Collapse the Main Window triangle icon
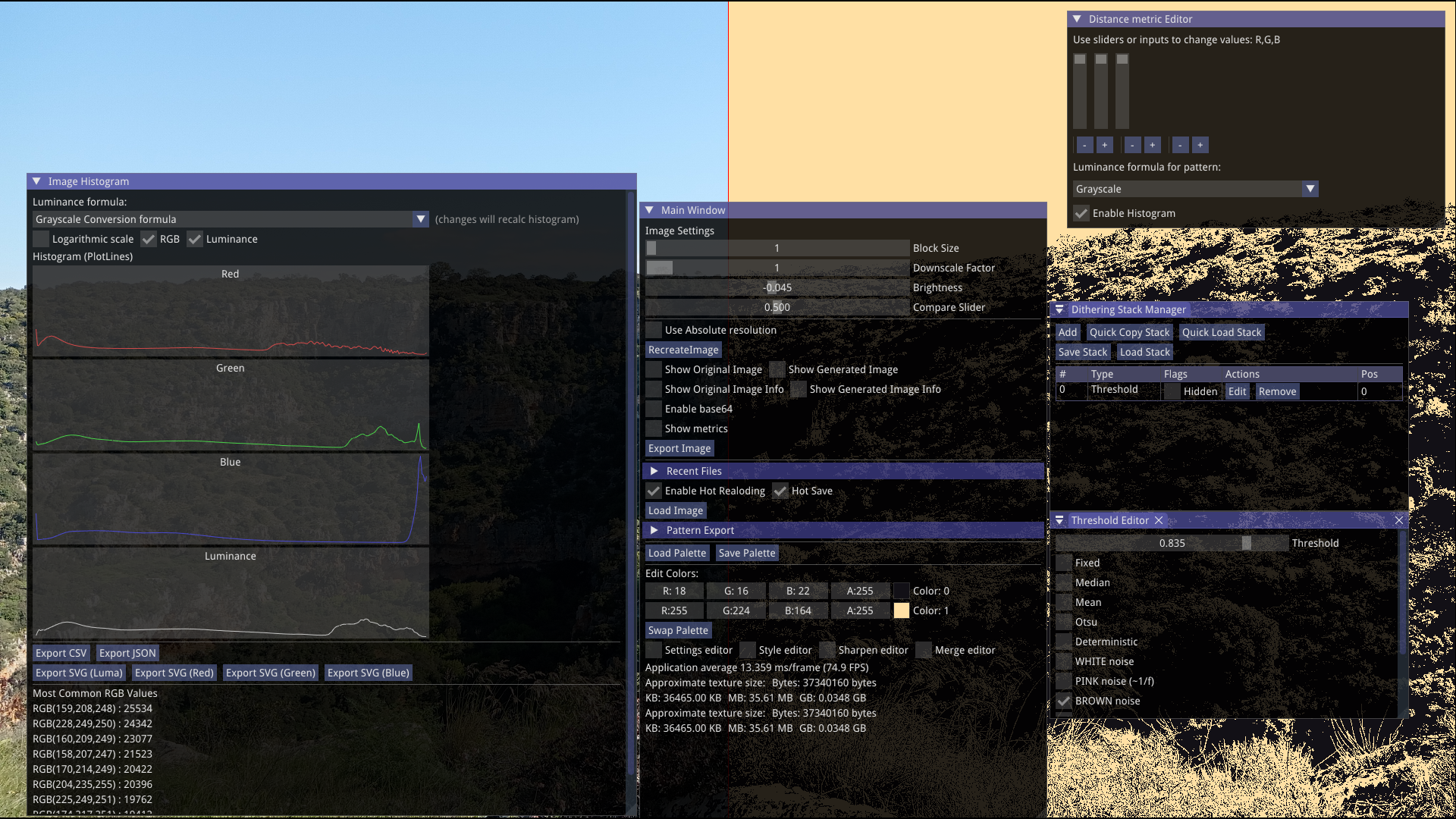This screenshot has height=819, width=1456. pos(649,210)
